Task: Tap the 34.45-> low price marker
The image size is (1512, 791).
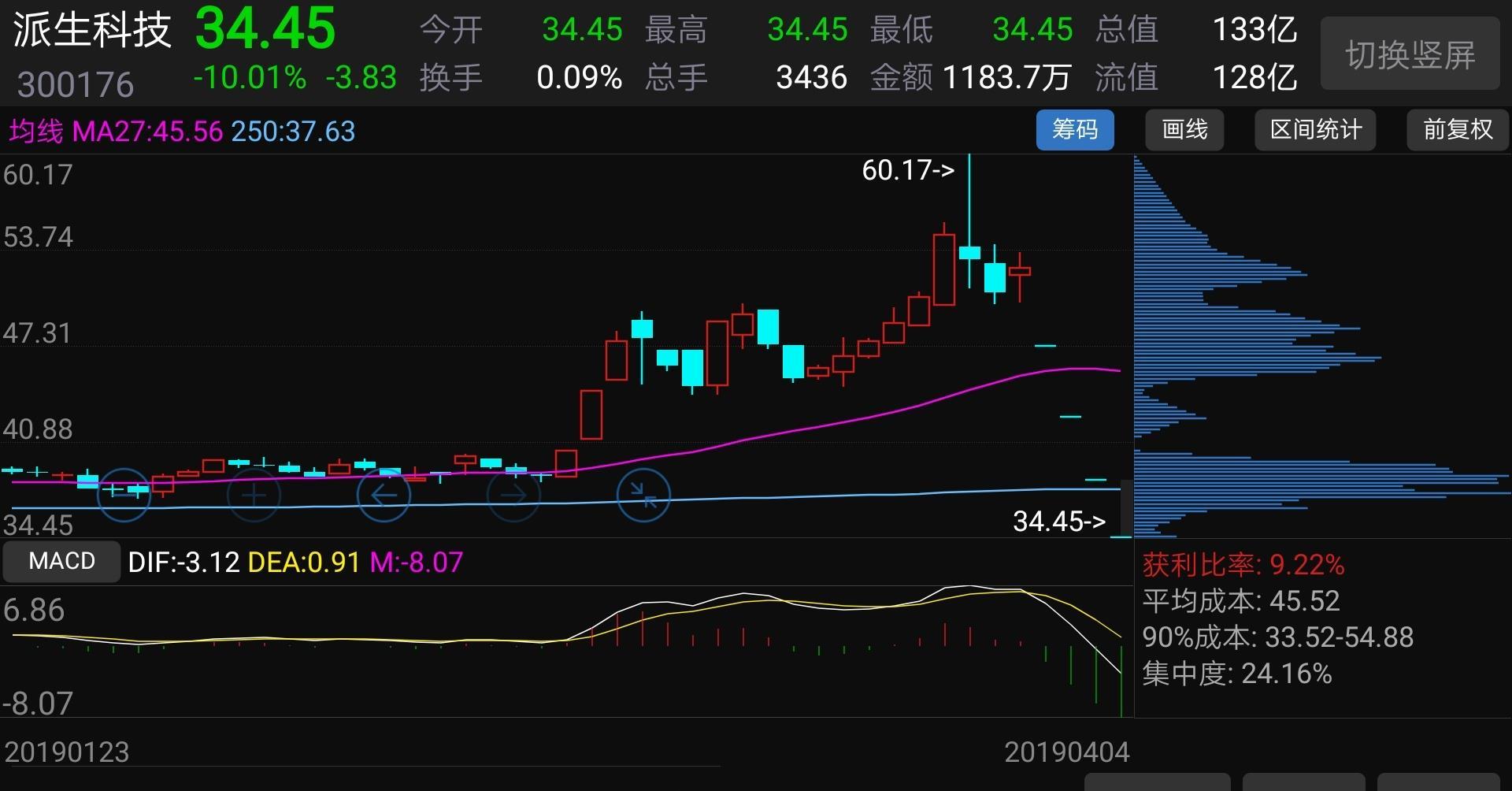Action: [1059, 521]
